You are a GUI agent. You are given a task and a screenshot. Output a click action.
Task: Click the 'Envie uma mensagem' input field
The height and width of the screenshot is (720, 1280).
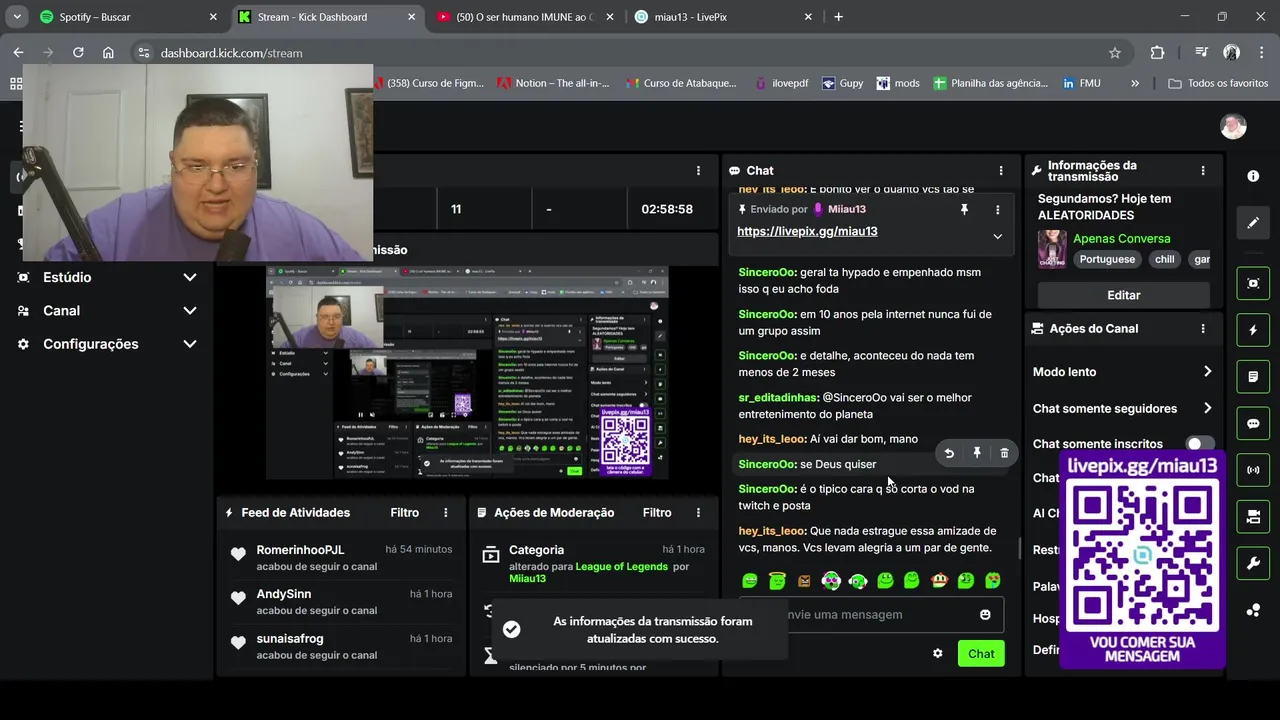tap(870, 614)
